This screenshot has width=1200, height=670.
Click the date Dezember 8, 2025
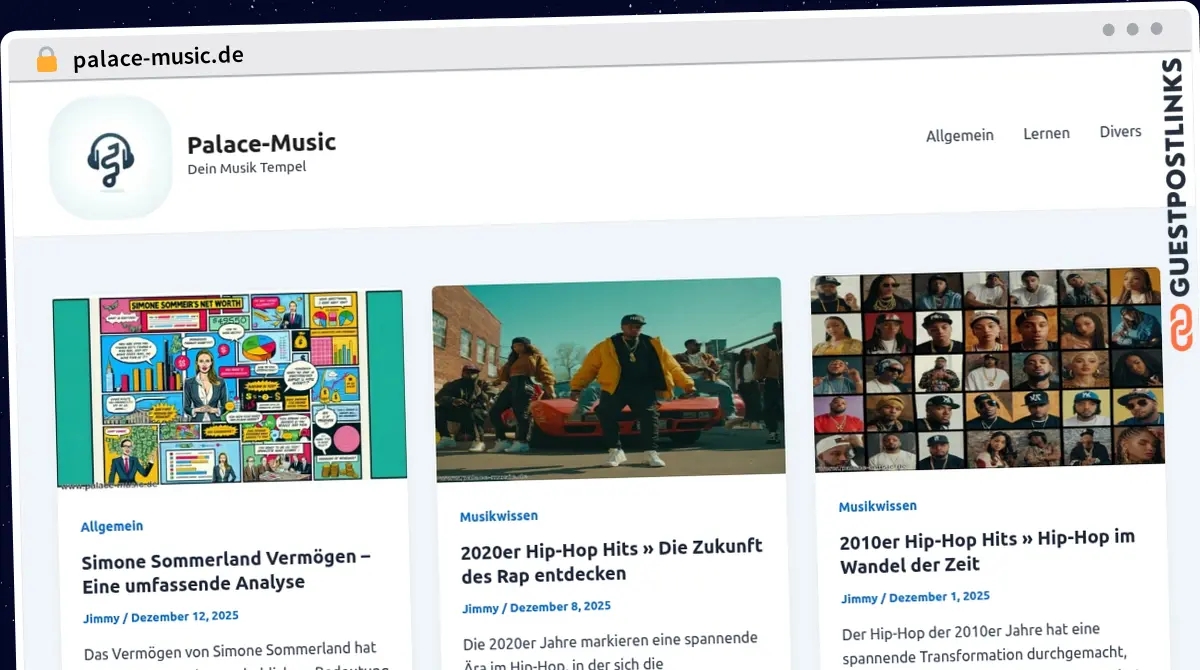560,606
